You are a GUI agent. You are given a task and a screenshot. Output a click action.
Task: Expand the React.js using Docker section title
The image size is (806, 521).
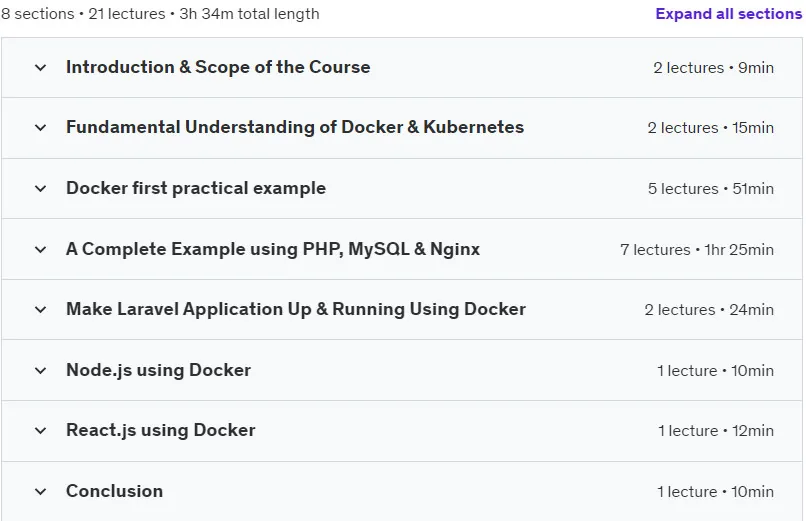pos(160,430)
